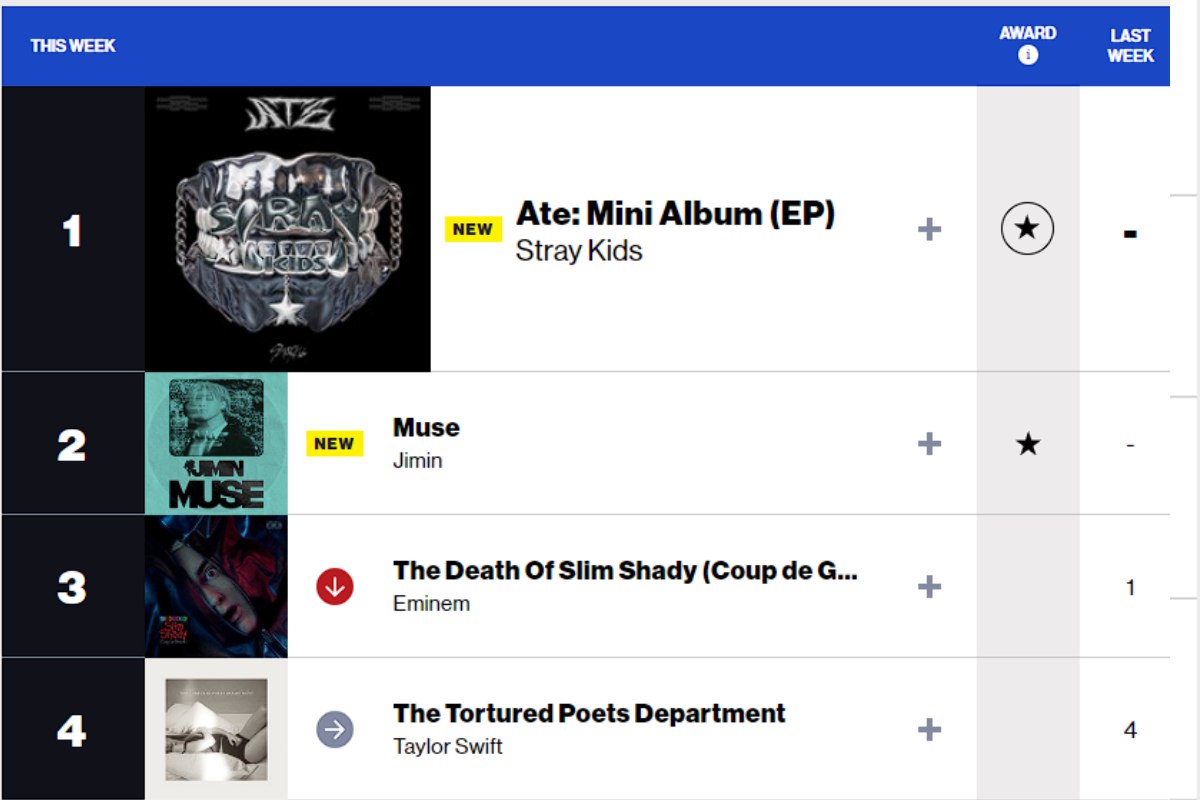The height and width of the screenshot is (800, 1200).
Task: Add Ate: Mini Album to your list via plus icon
Action: pos(930,228)
